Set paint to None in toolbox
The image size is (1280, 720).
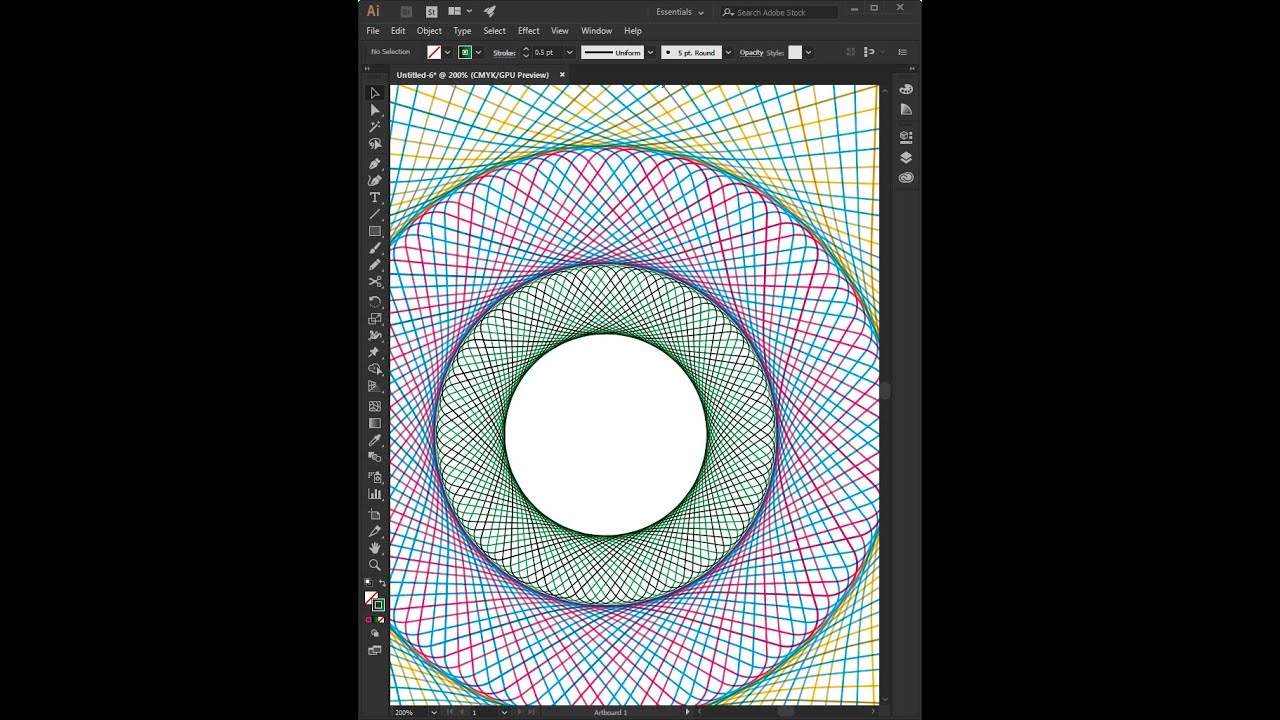[x=381, y=620]
